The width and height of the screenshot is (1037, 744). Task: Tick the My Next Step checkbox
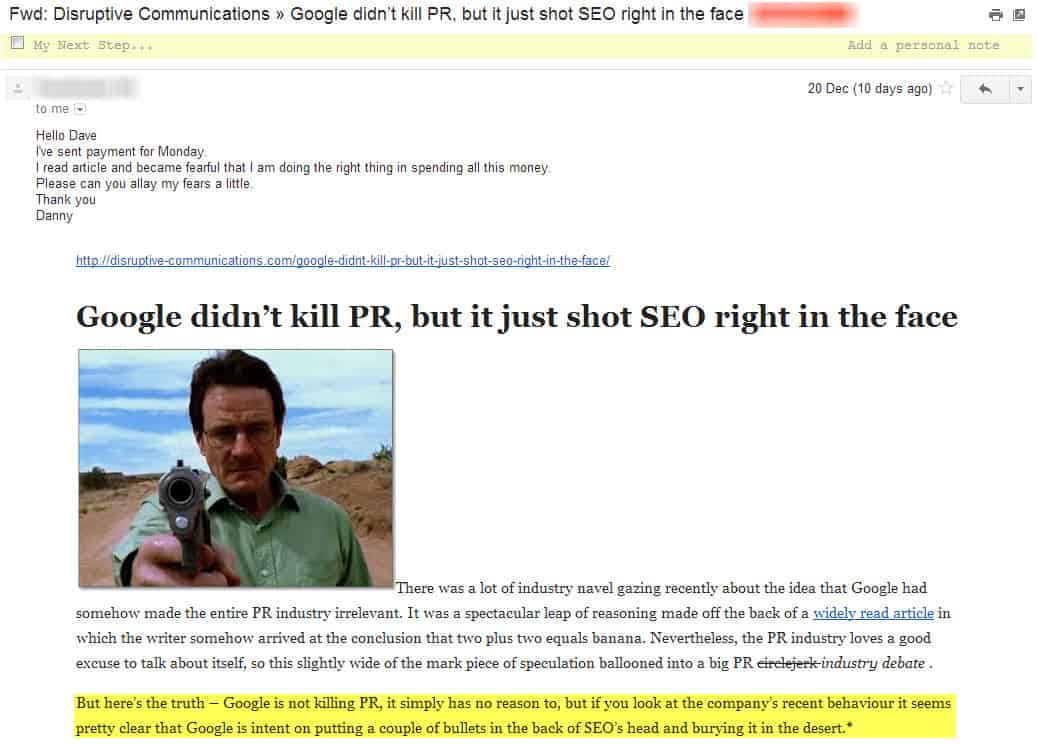pos(18,44)
